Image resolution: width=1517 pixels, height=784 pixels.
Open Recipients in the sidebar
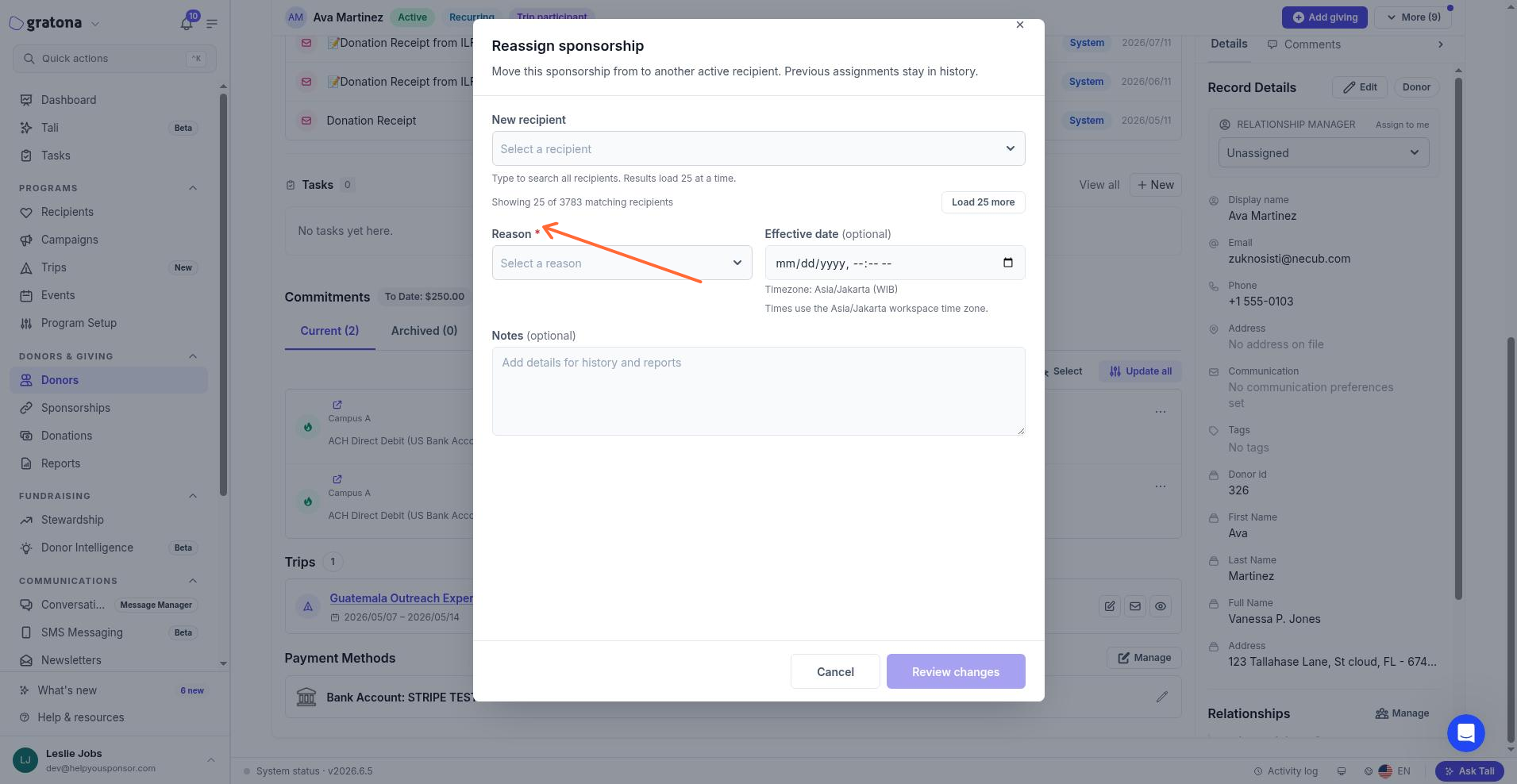(109, 212)
